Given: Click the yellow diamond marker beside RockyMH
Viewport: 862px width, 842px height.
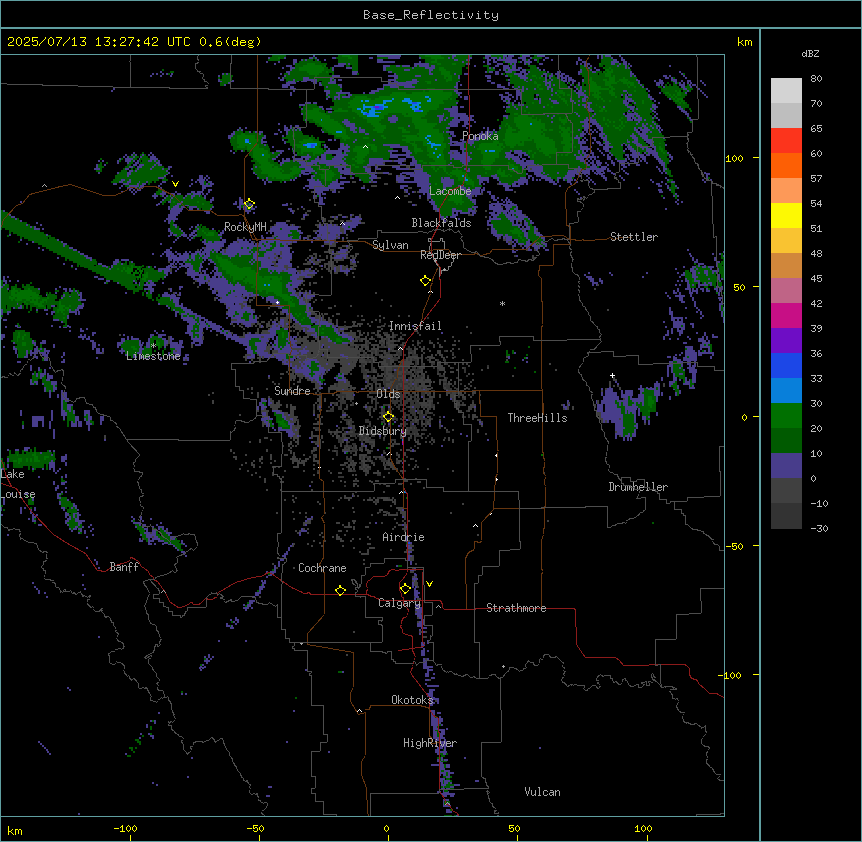Looking at the screenshot, I should [x=249, y=204].
